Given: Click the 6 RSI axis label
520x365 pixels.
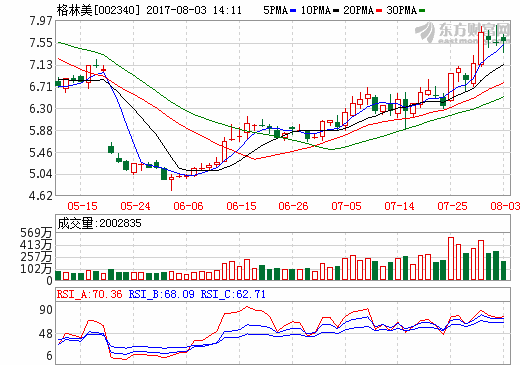Looking at the screenshot, I should pyautogui.click(x=49, y=356).
